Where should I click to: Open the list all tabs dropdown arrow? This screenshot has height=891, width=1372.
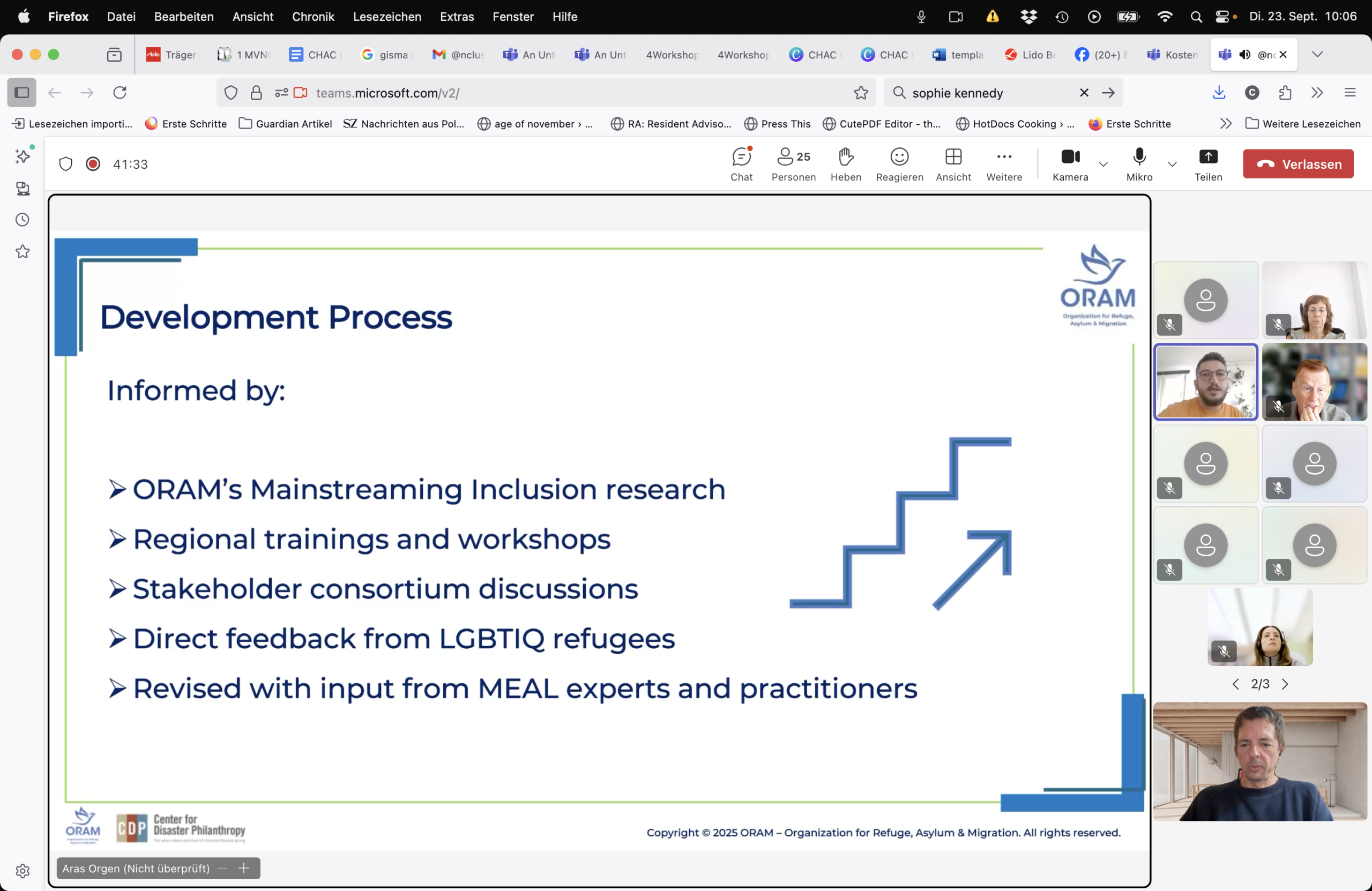[x=1317, y=54]
